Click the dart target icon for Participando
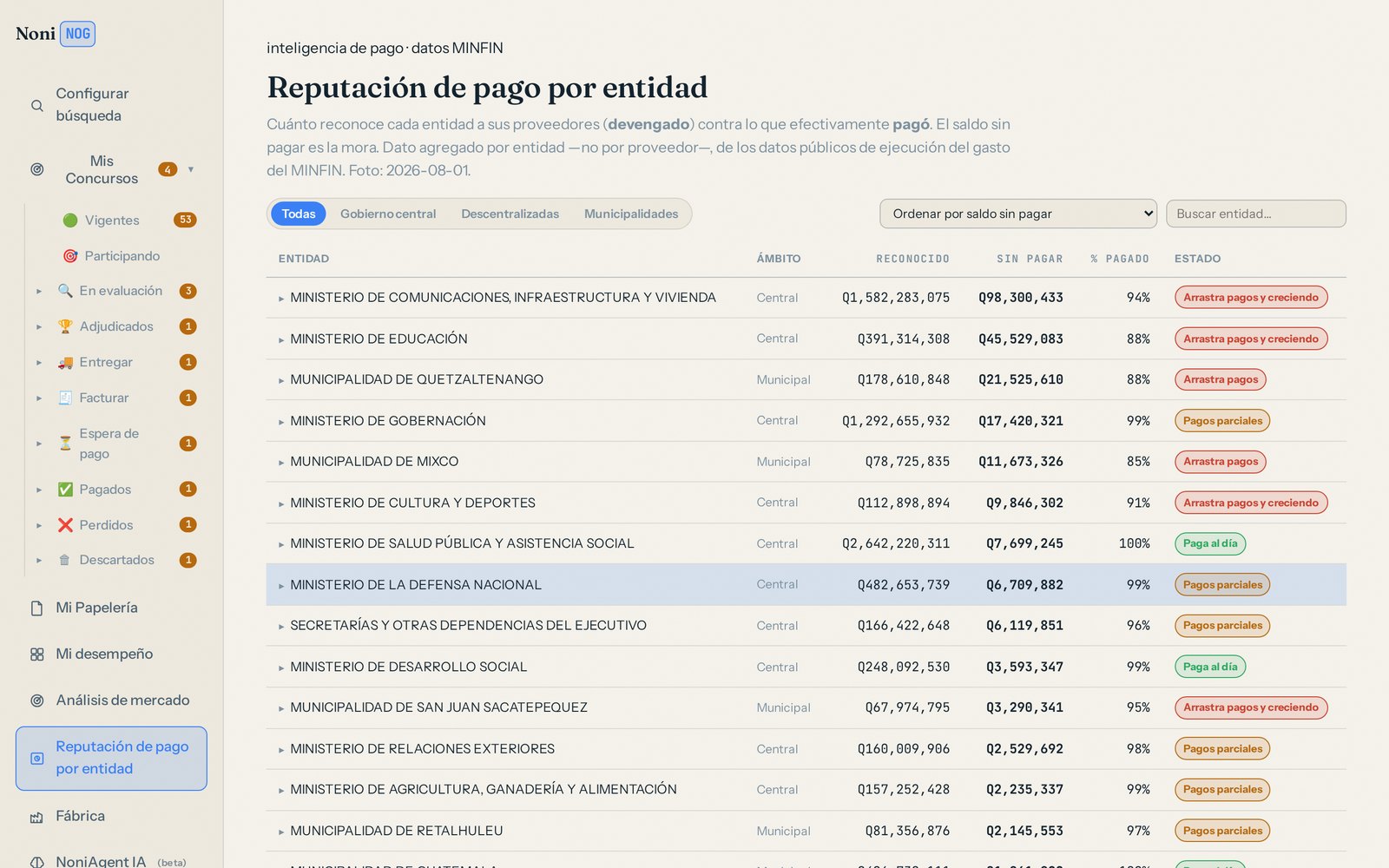 pos(70,256)
